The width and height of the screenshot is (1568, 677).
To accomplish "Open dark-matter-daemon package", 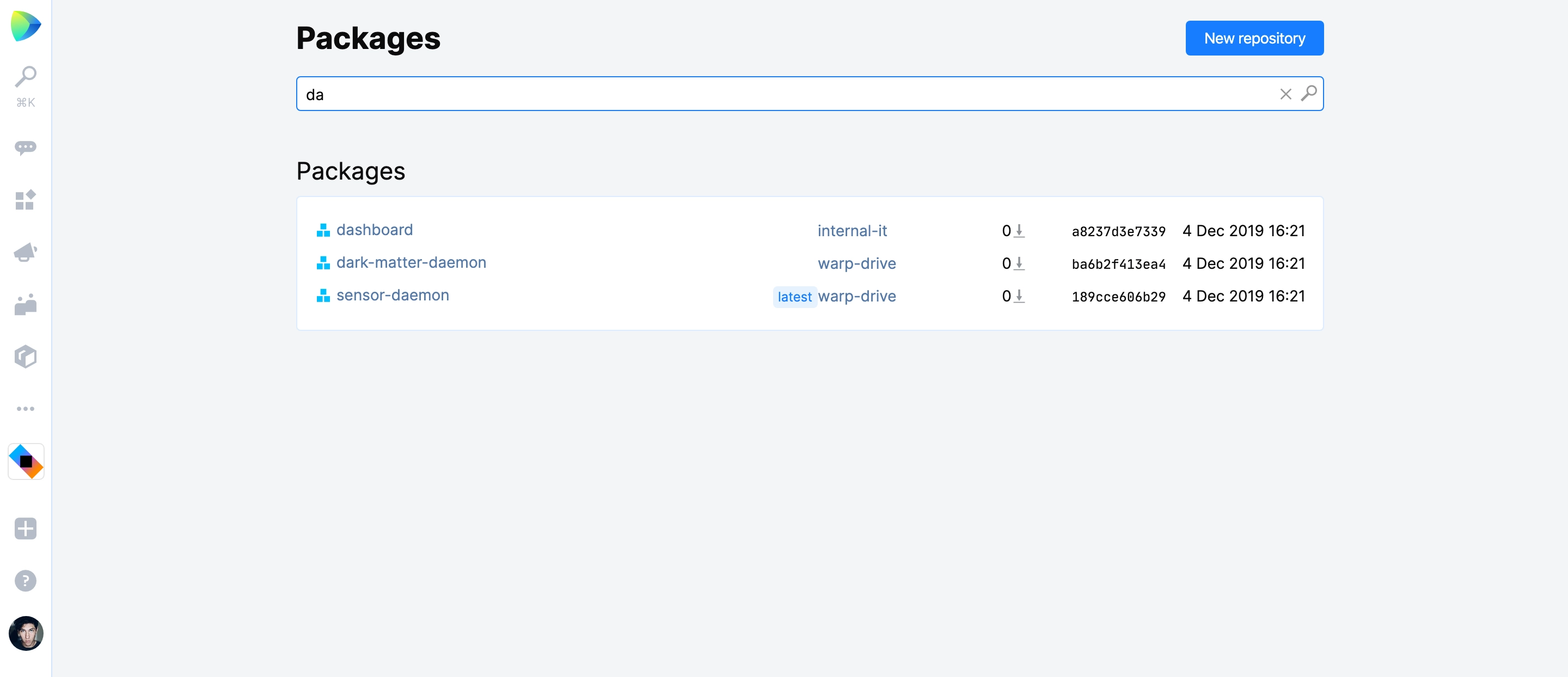I will click(412, 262).
